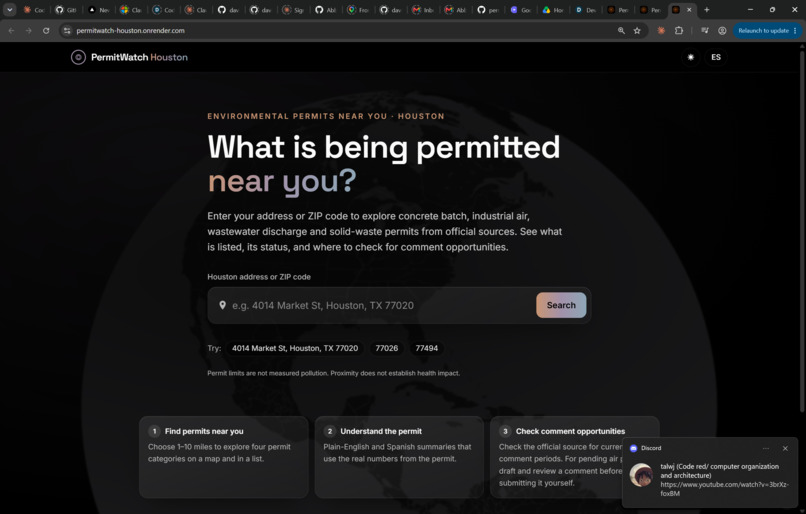Reload the page with refresh icon

tap(46, 31)
